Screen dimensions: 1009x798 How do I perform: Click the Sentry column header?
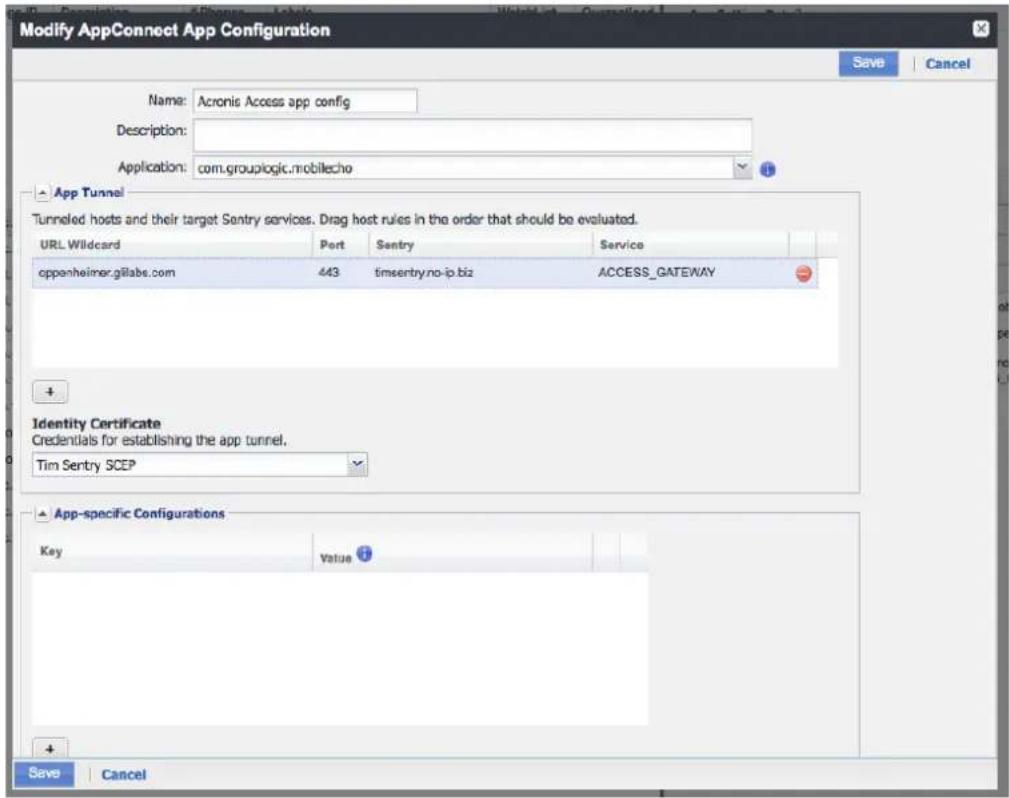480,245
